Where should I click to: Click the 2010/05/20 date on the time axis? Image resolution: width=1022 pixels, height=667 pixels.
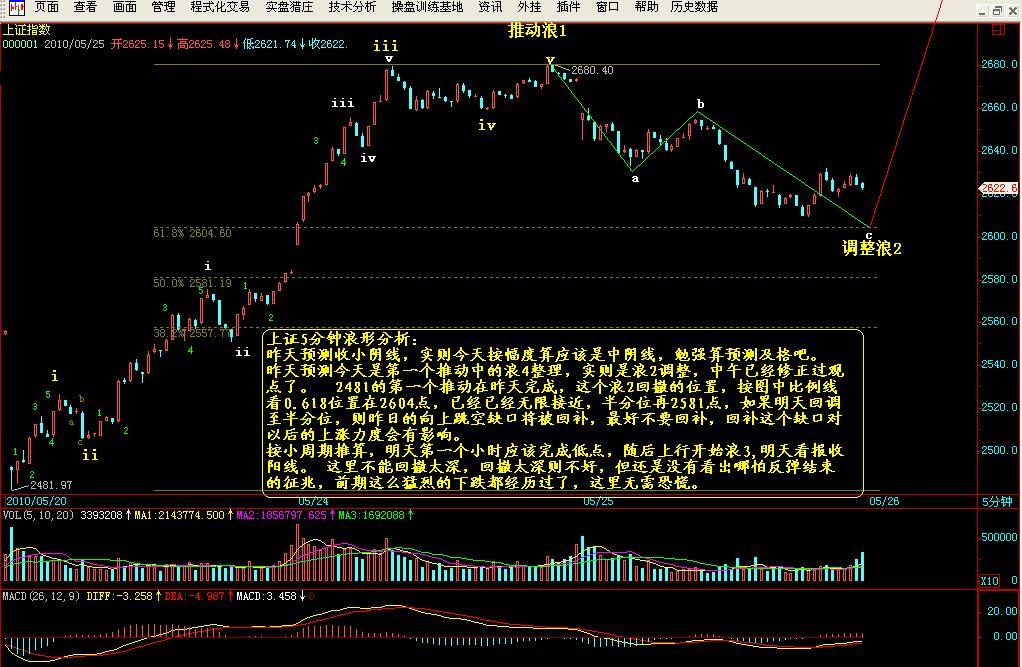point(36,501)
